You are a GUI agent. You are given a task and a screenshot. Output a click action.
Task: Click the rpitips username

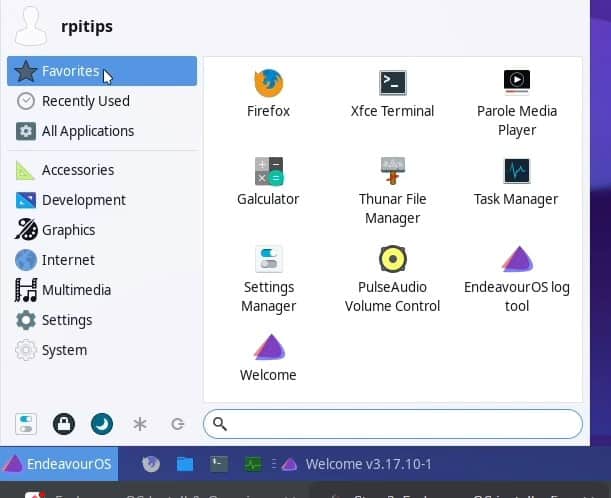point(87,26)
